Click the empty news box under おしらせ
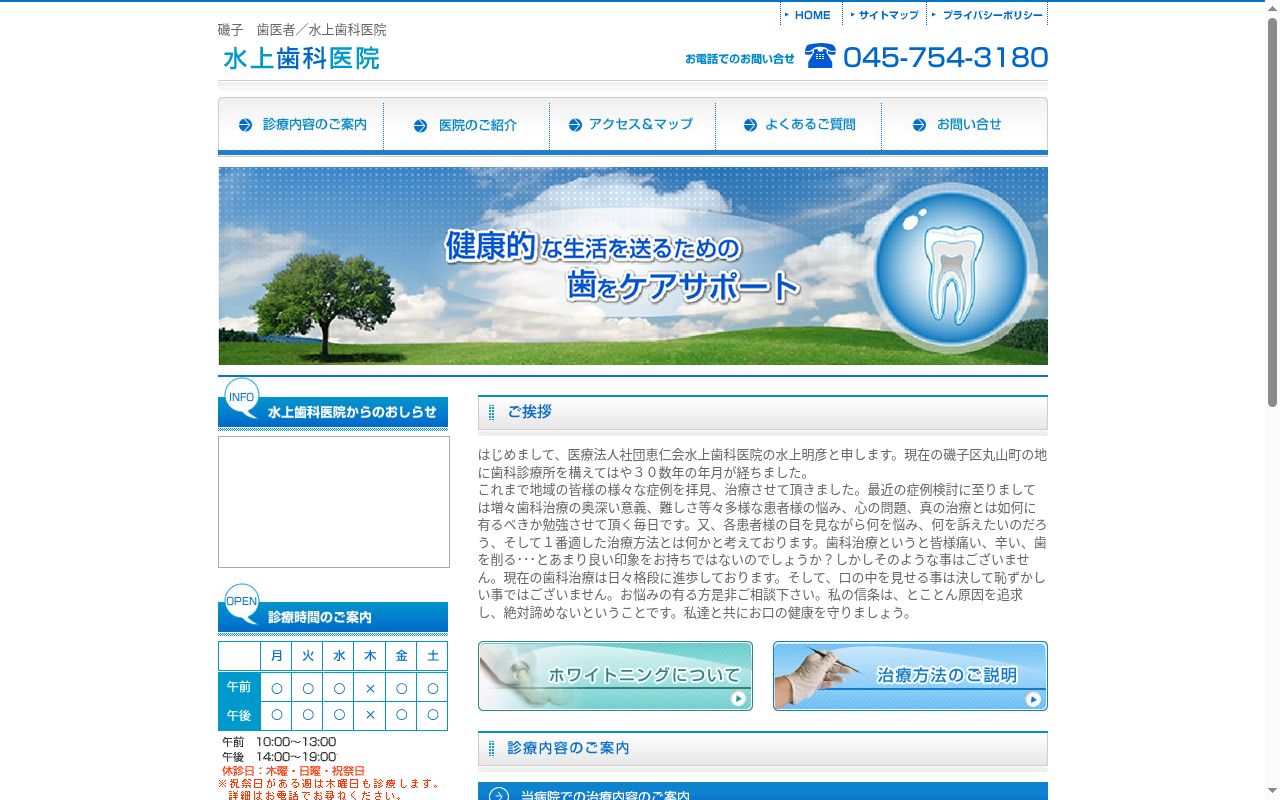Image resolution: width=1280 pixels, height=800 pixels. point(334,502)
